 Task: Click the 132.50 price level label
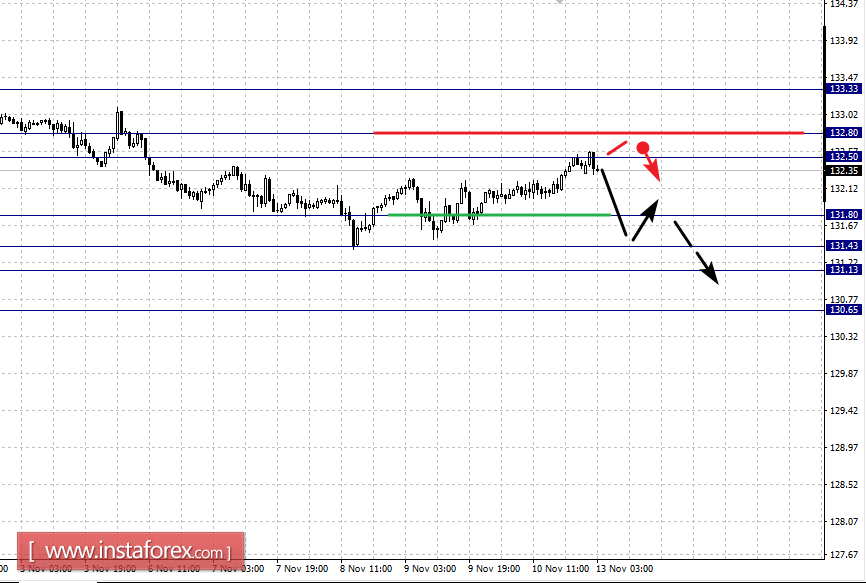pyautogui.click(x=844, y=157)
